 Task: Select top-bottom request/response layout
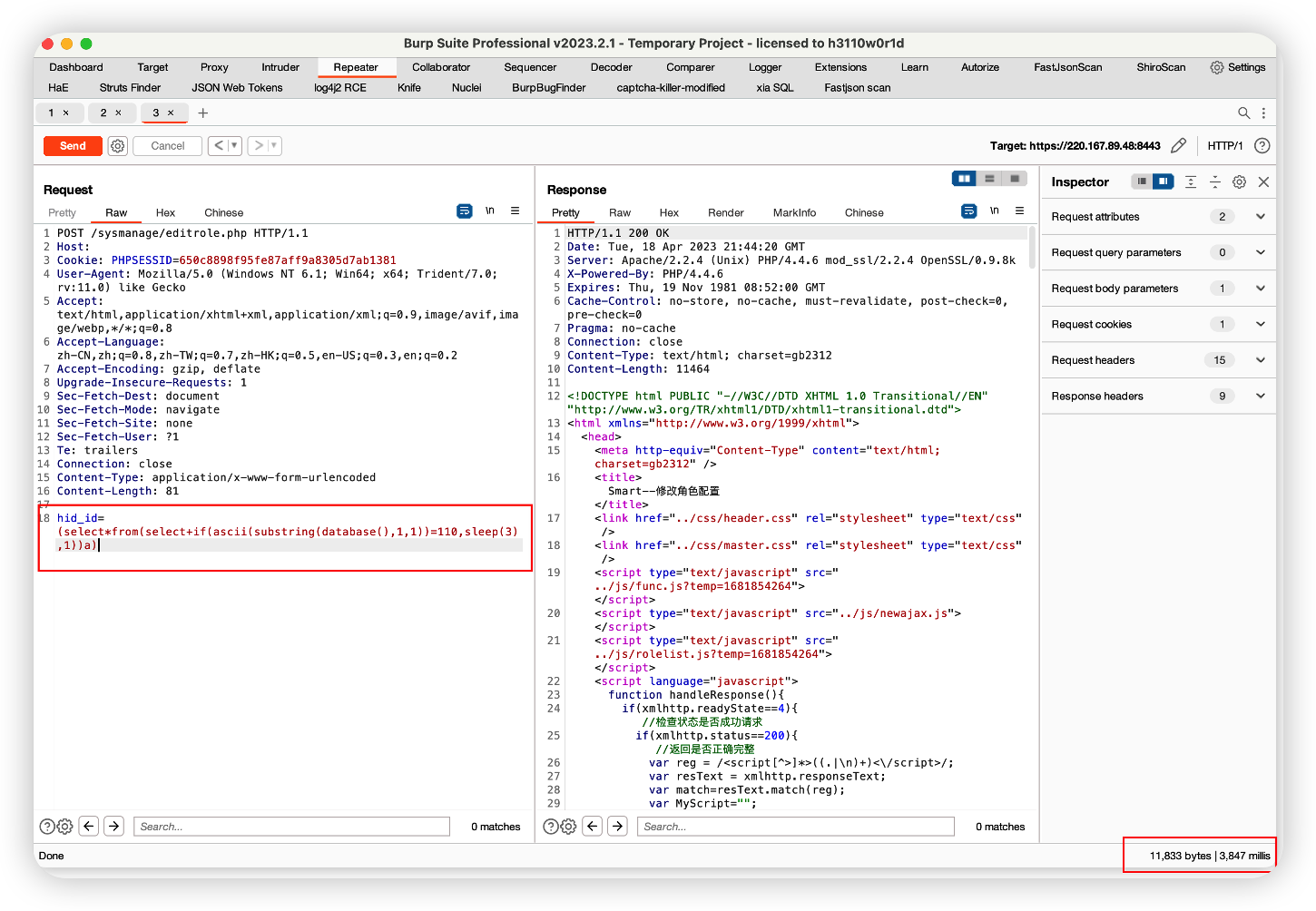point(989,179)
